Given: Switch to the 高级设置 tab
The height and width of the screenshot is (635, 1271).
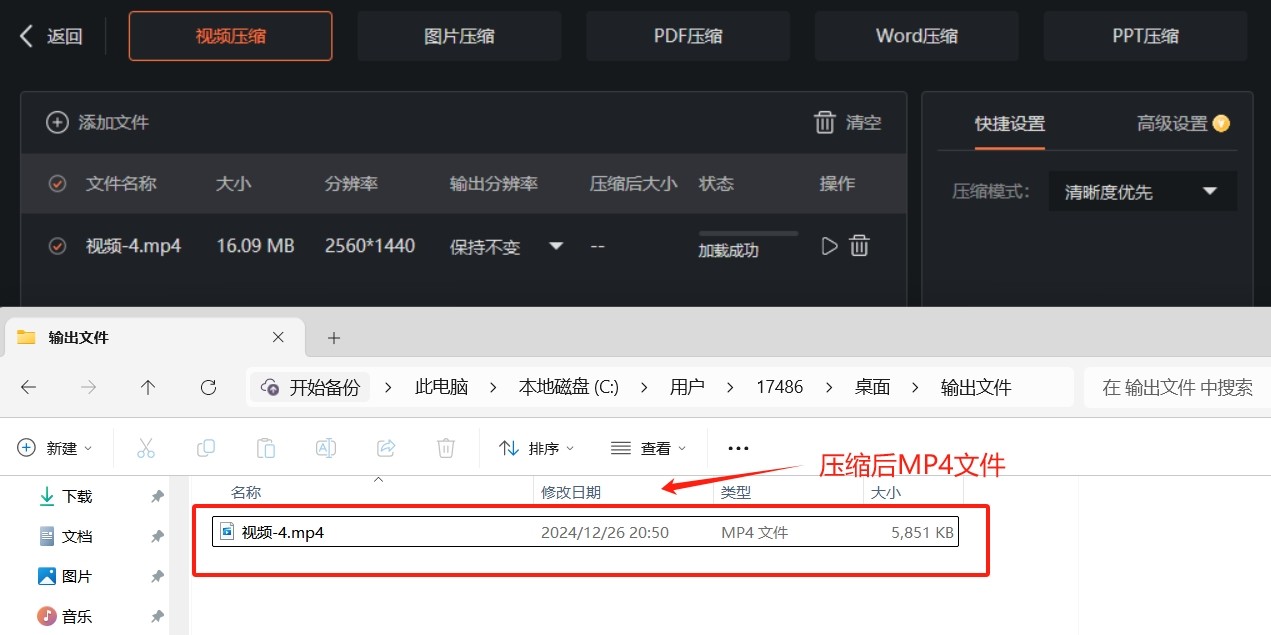Looking at the screenshot, I should 1182,124.
